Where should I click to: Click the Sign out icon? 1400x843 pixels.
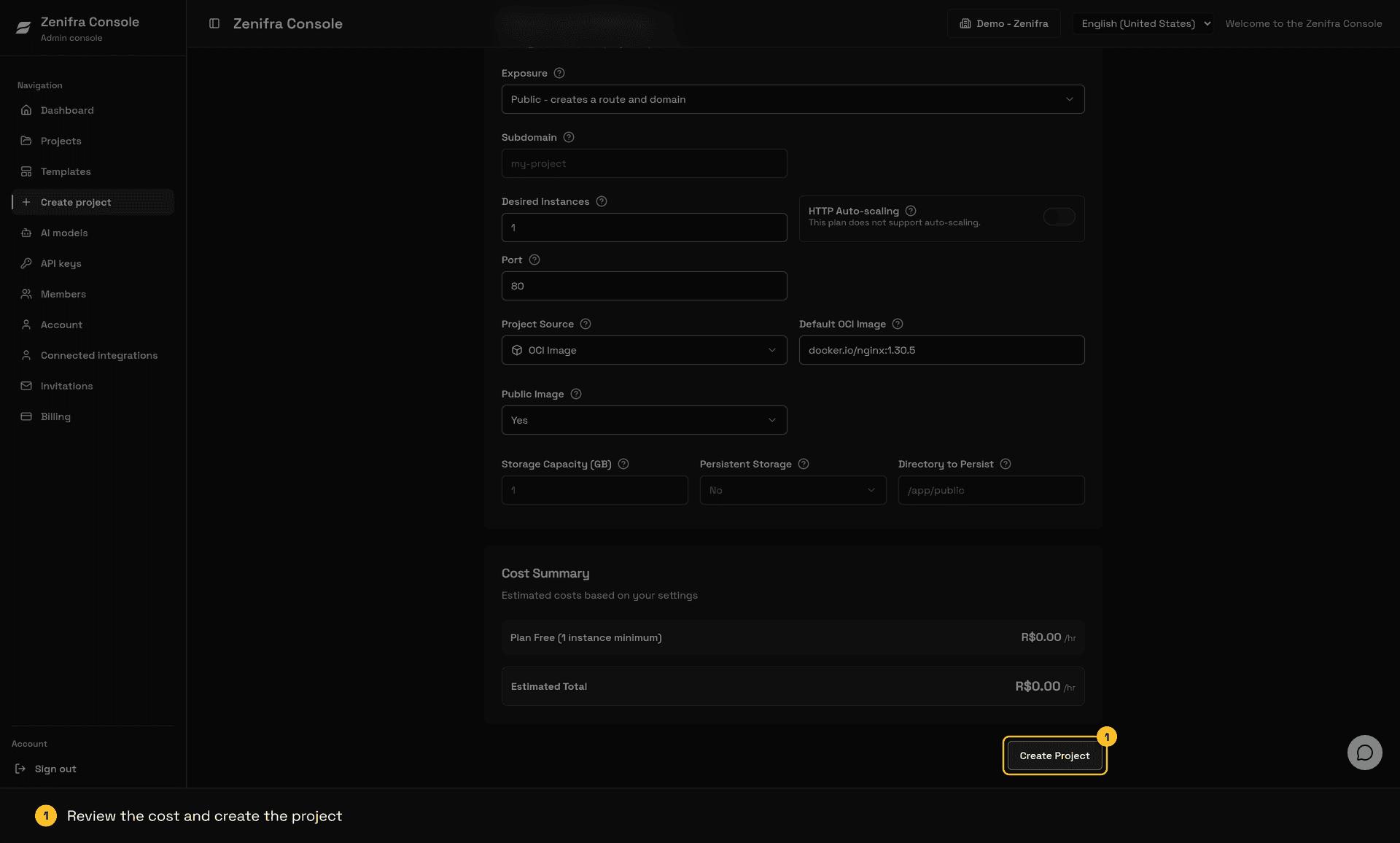point(20,769)
